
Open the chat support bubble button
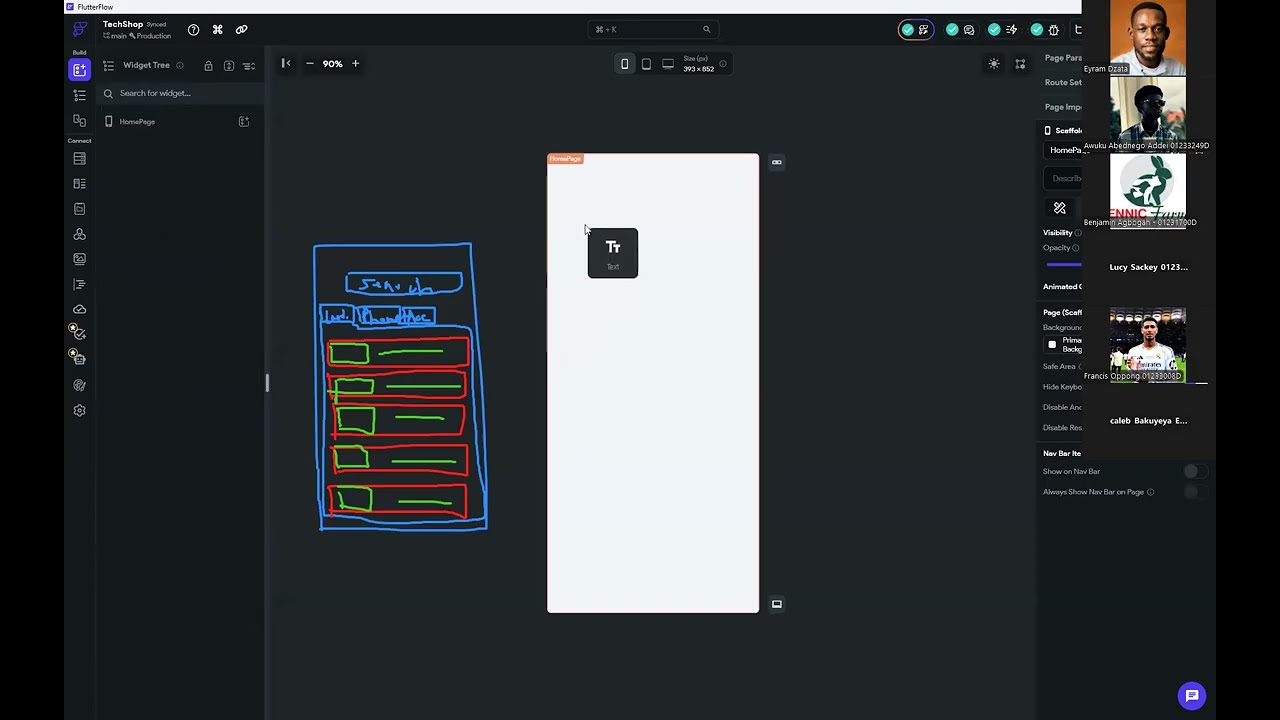pos(1192,696)
